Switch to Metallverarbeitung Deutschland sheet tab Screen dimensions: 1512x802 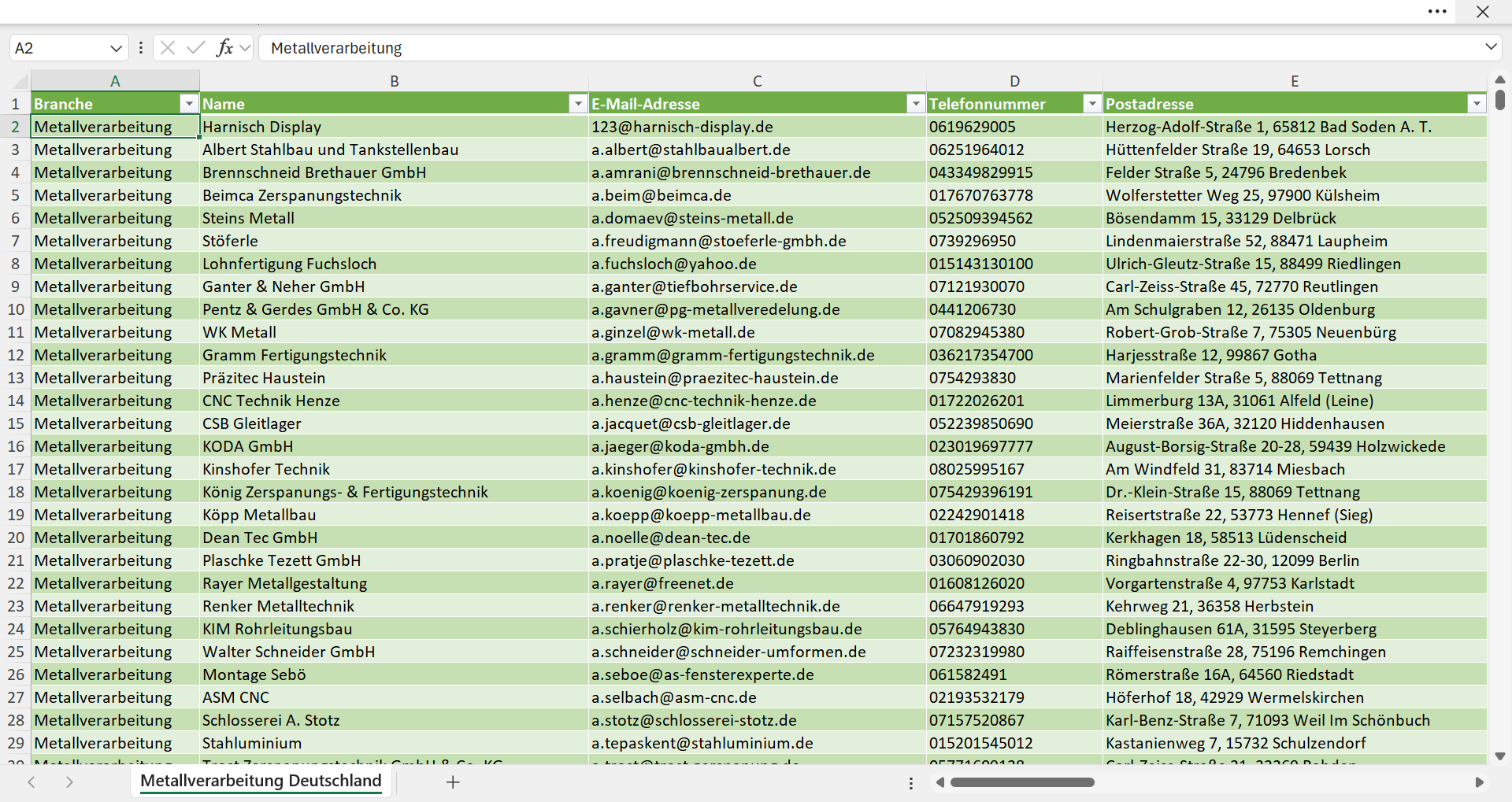261,781
